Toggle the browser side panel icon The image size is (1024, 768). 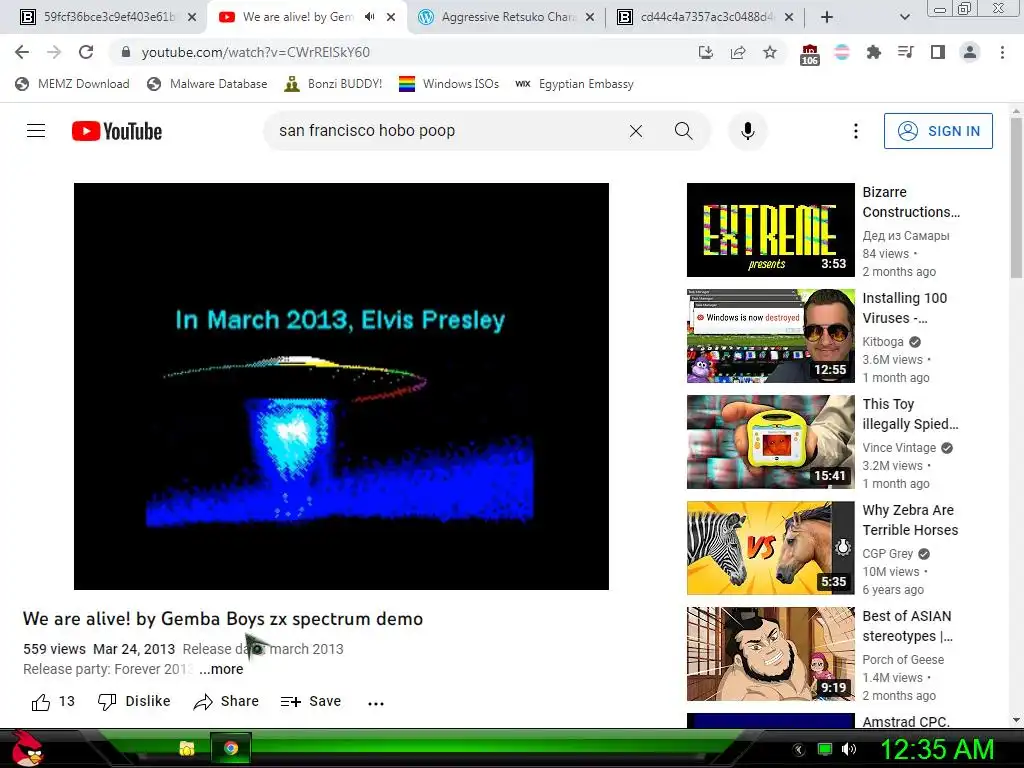click(938, 52)
